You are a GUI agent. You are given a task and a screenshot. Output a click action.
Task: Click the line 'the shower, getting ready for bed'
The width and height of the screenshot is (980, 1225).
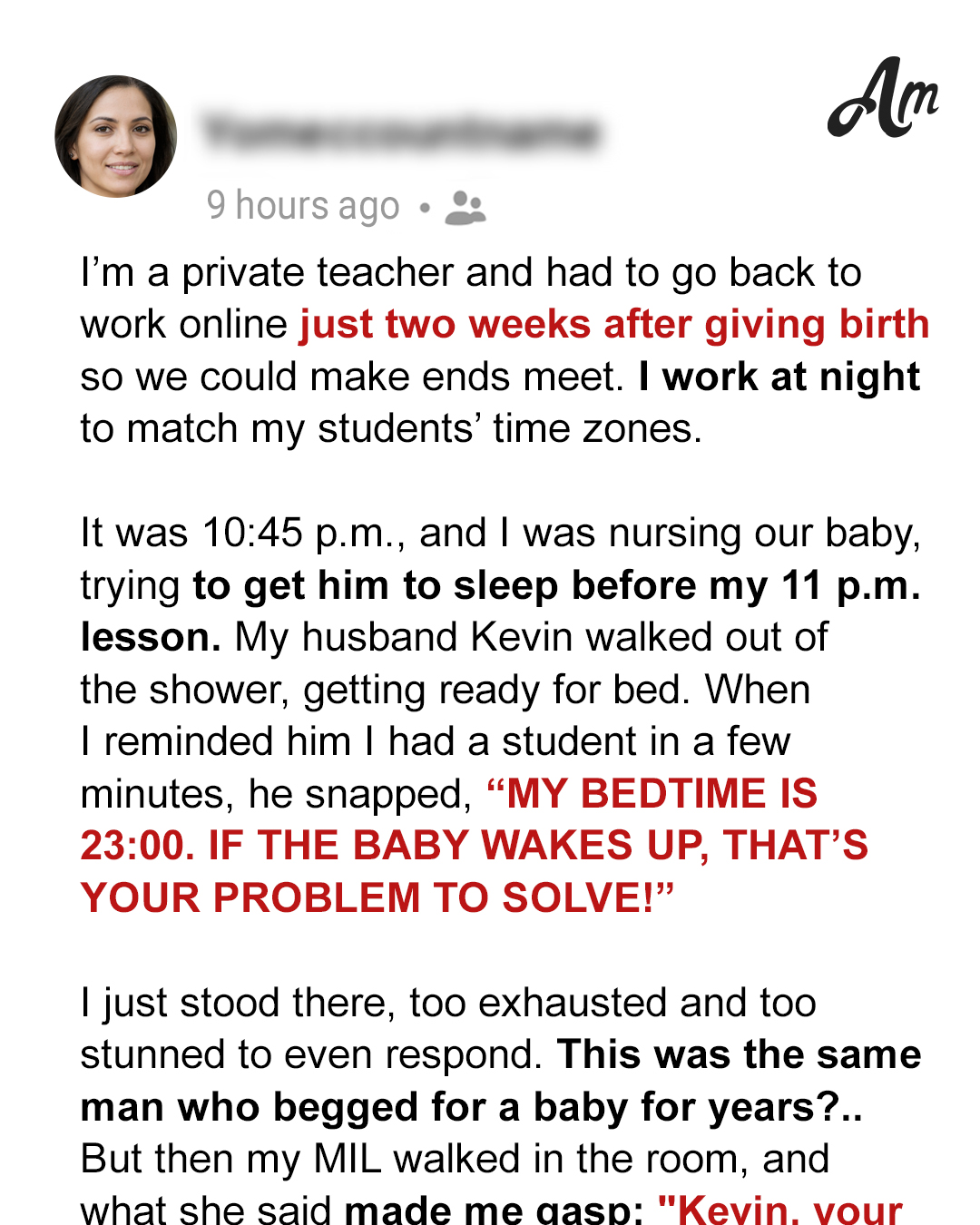(x=445, y=690)
